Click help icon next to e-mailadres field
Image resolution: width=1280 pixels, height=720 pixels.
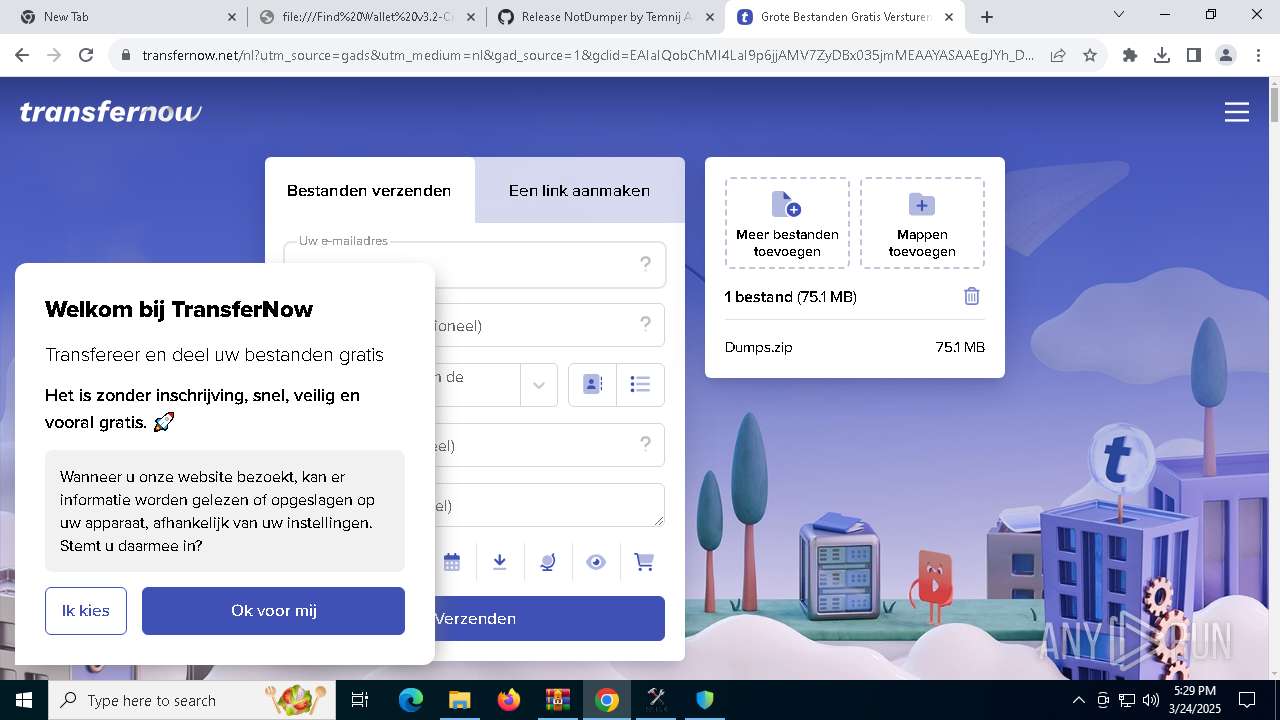(x=645, y=264)
